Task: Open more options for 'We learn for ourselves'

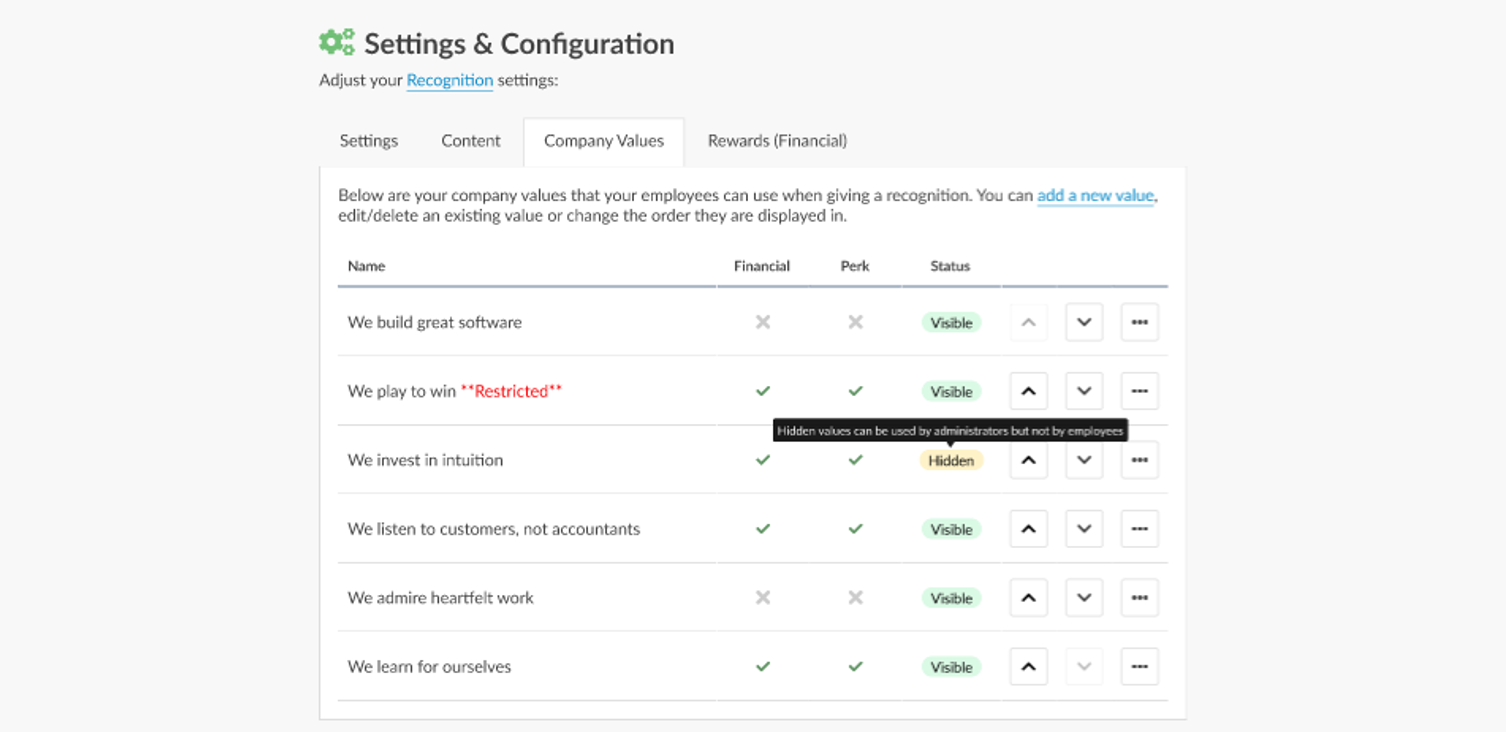Action: tap(1139, 667)
